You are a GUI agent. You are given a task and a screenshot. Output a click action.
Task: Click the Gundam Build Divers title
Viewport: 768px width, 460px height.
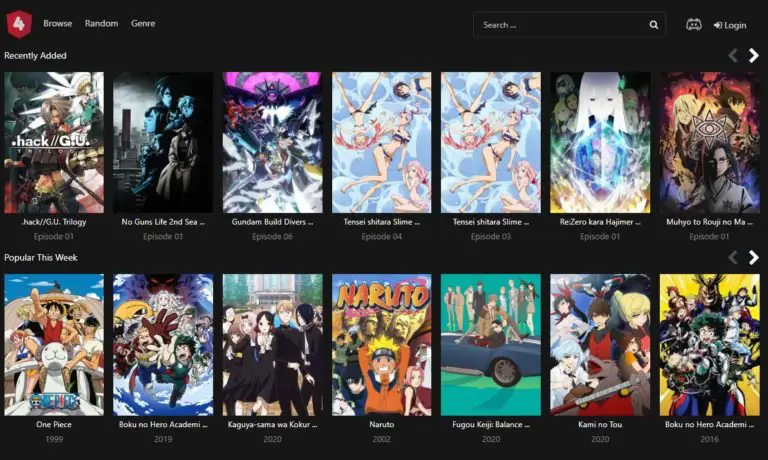click(x=272, y=222)
